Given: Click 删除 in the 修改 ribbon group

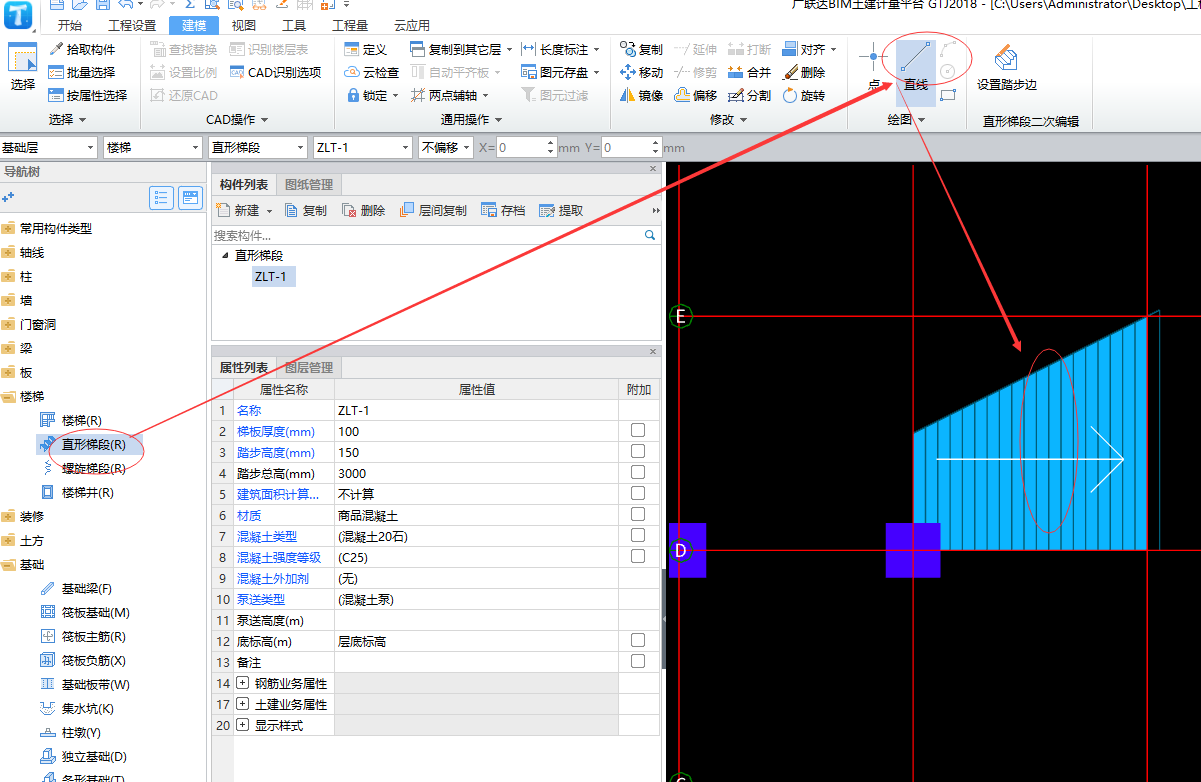Looking at the screenshot, I should pyautogui.click(x=803, y=72).
